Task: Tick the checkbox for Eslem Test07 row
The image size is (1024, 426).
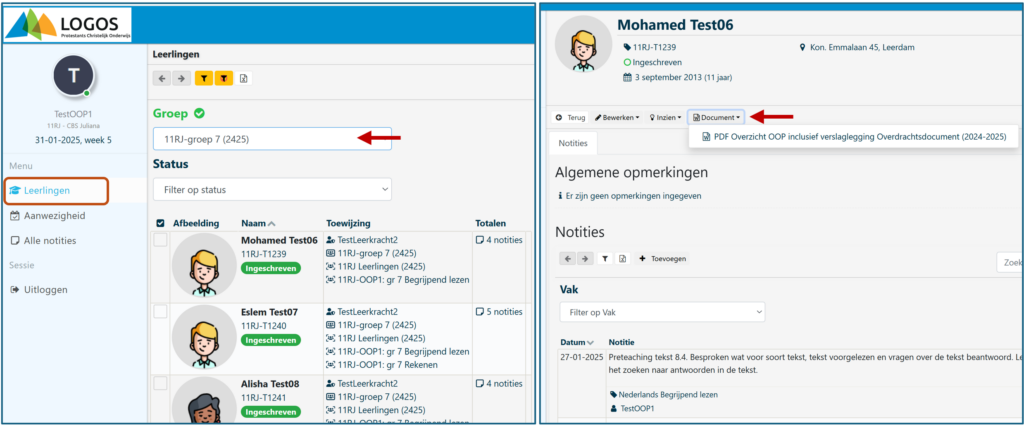Action: [161, 312]
